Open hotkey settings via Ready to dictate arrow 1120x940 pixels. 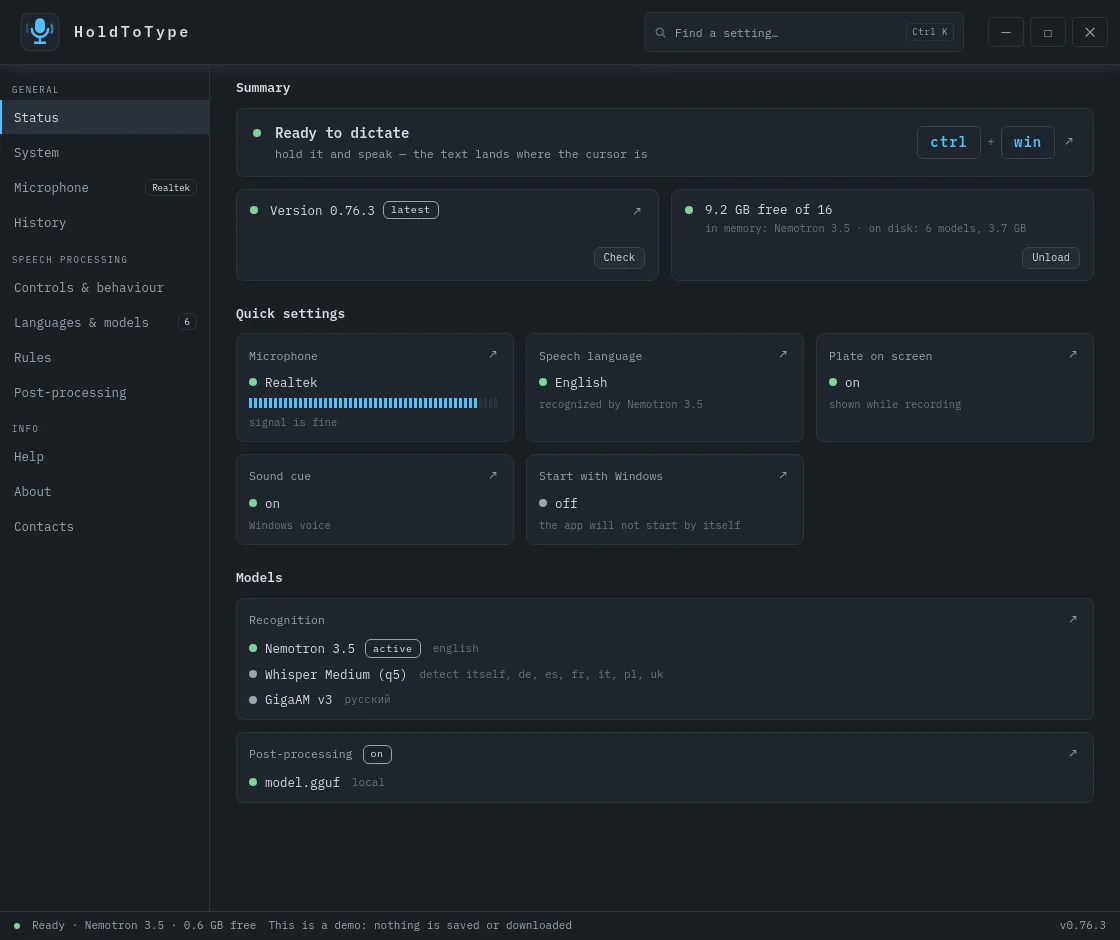pos(1069,141)
